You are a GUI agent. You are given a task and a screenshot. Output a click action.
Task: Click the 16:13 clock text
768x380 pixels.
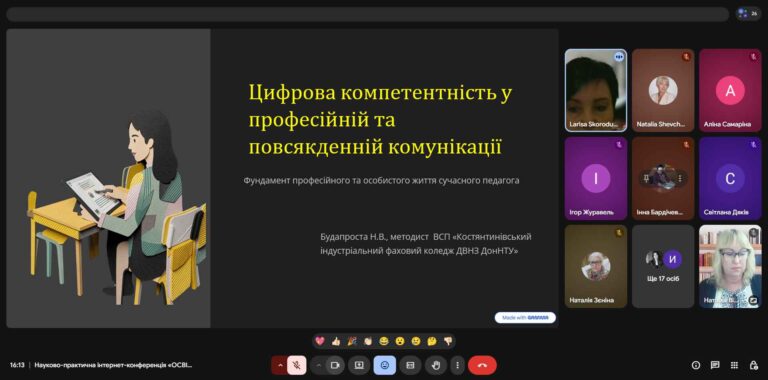coord(17,365)
